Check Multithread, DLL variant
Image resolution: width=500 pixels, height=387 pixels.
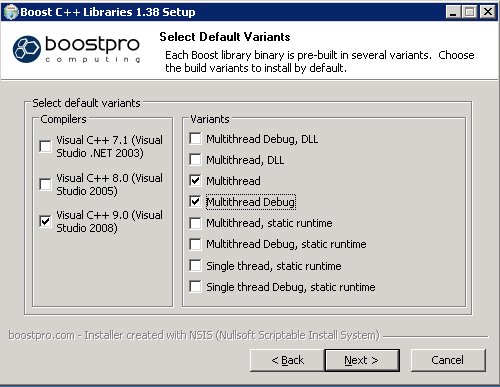[x=195, y=160]
